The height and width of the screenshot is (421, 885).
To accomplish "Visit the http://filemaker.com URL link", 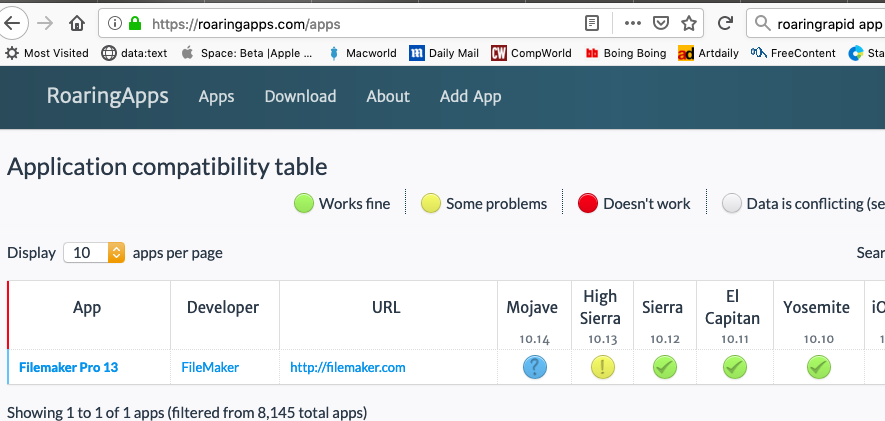I will point(348,367).
